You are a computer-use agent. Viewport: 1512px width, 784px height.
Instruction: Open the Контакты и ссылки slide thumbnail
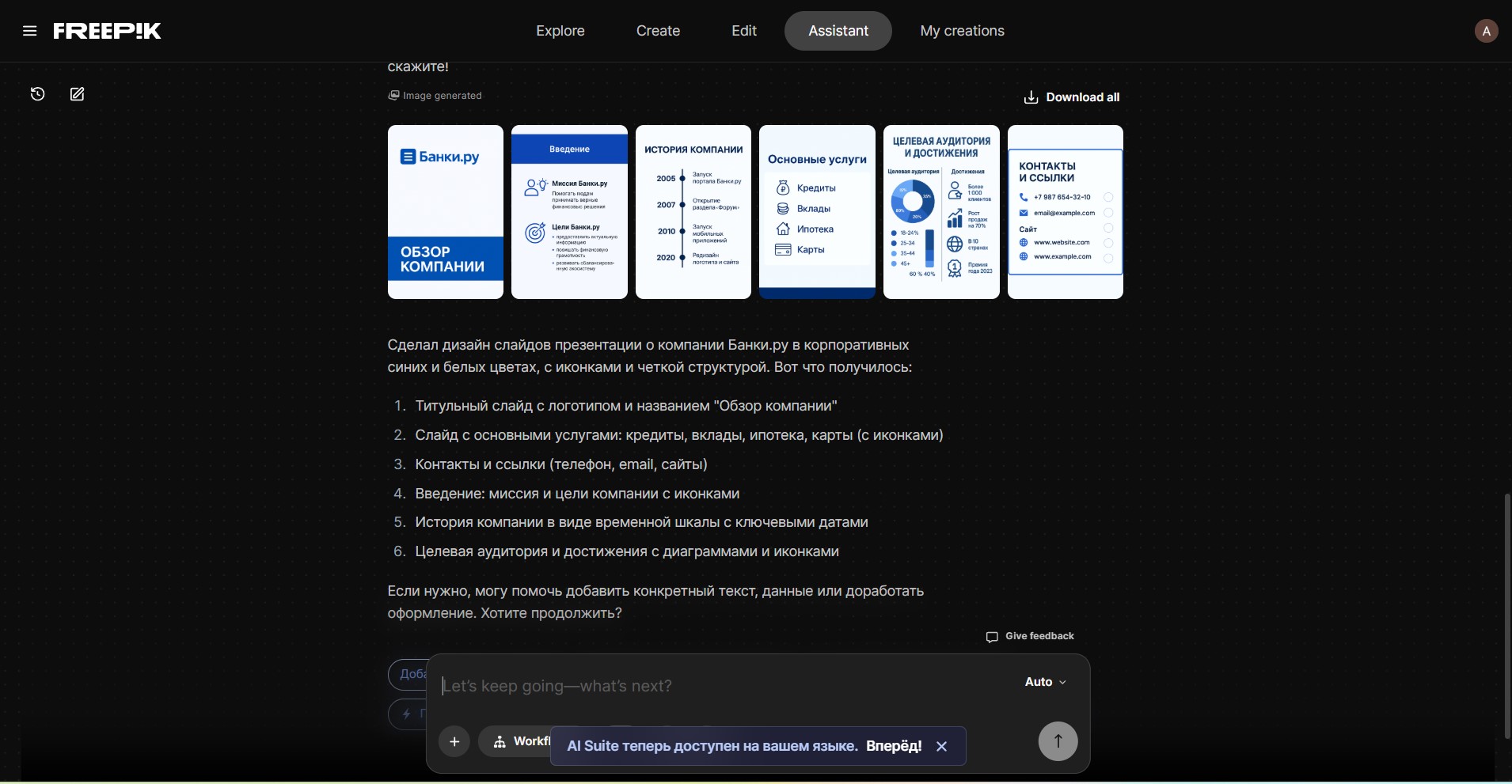tap(1066, 212)
